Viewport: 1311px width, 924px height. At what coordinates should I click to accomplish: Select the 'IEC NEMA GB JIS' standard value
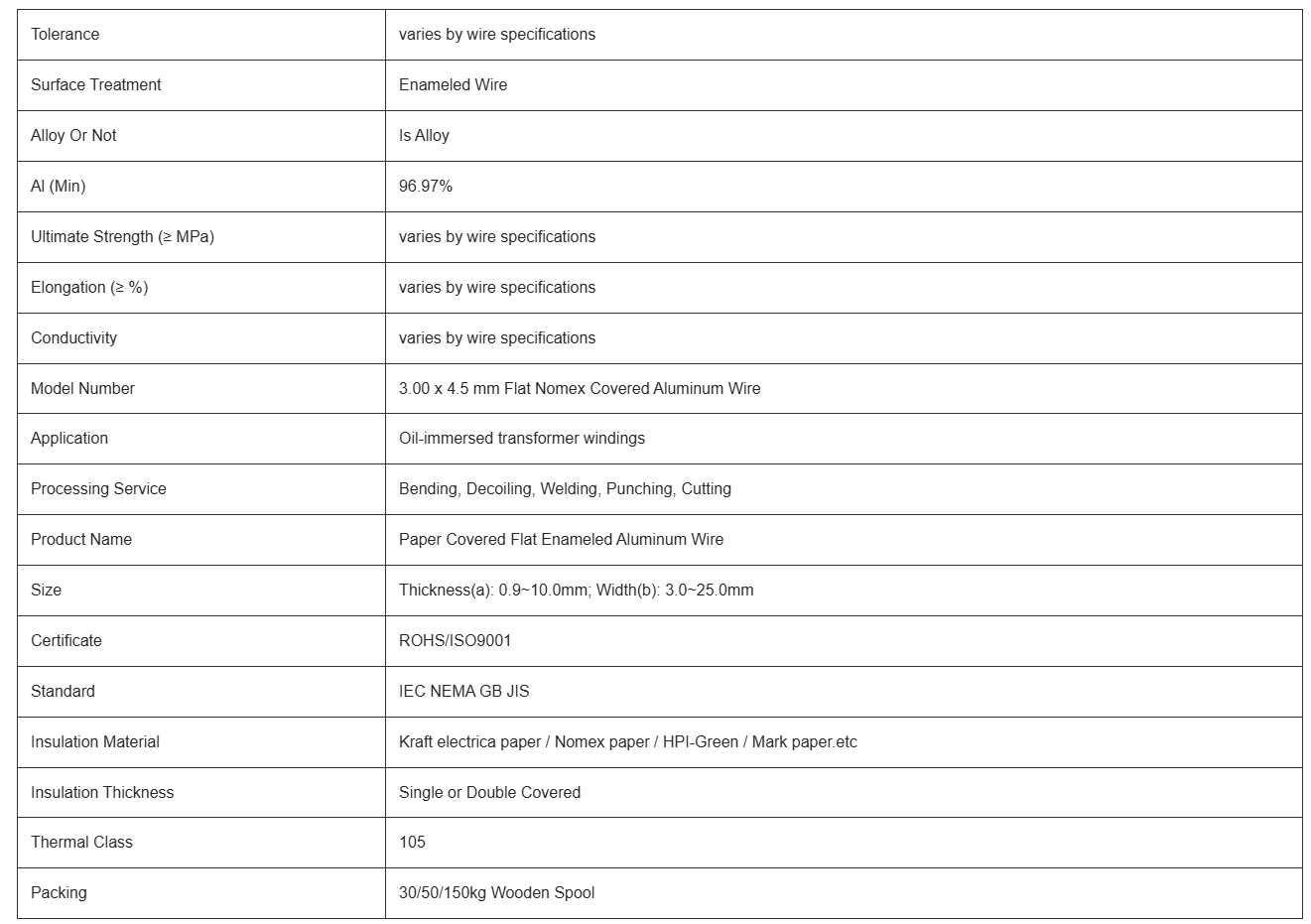click(463, 692)
